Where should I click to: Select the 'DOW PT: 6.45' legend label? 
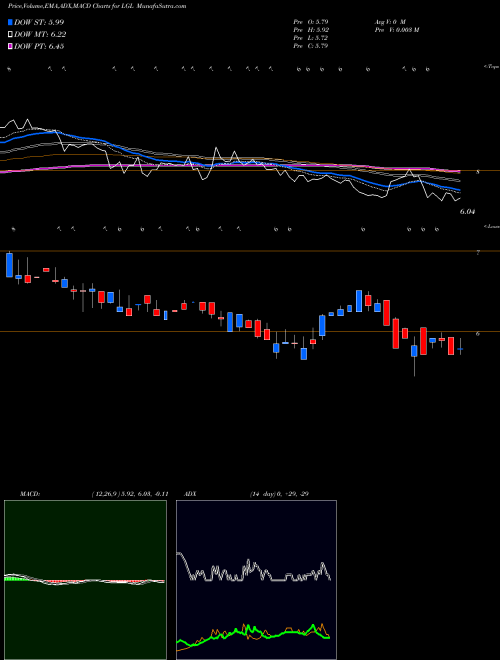pos(39,46)
